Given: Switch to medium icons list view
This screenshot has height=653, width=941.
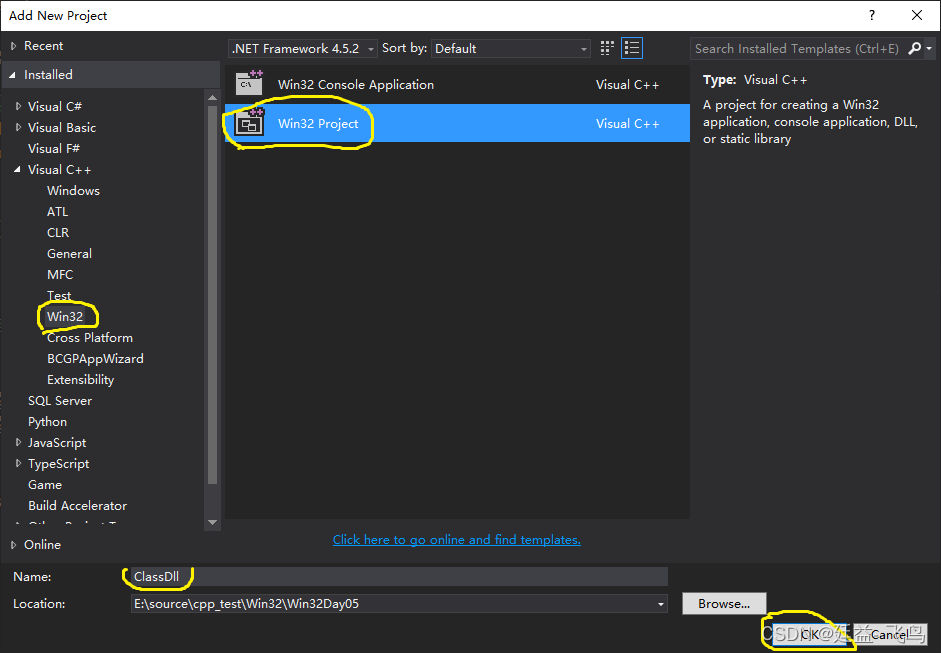Looking at the screenshot, I should click(631, 48).
